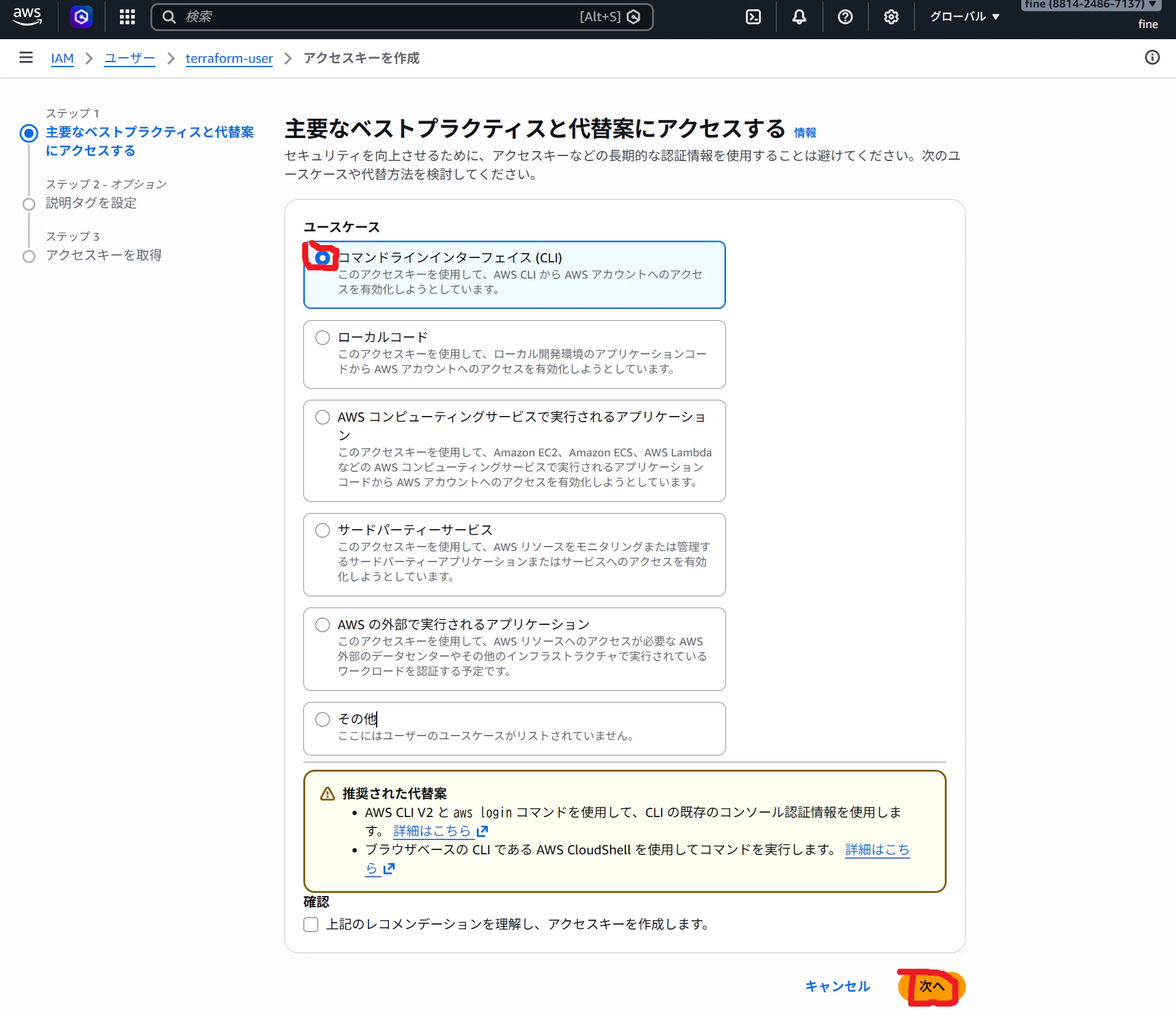Open the 情報 info link
Screen dimensions: 1176x1016
[805, 132]
